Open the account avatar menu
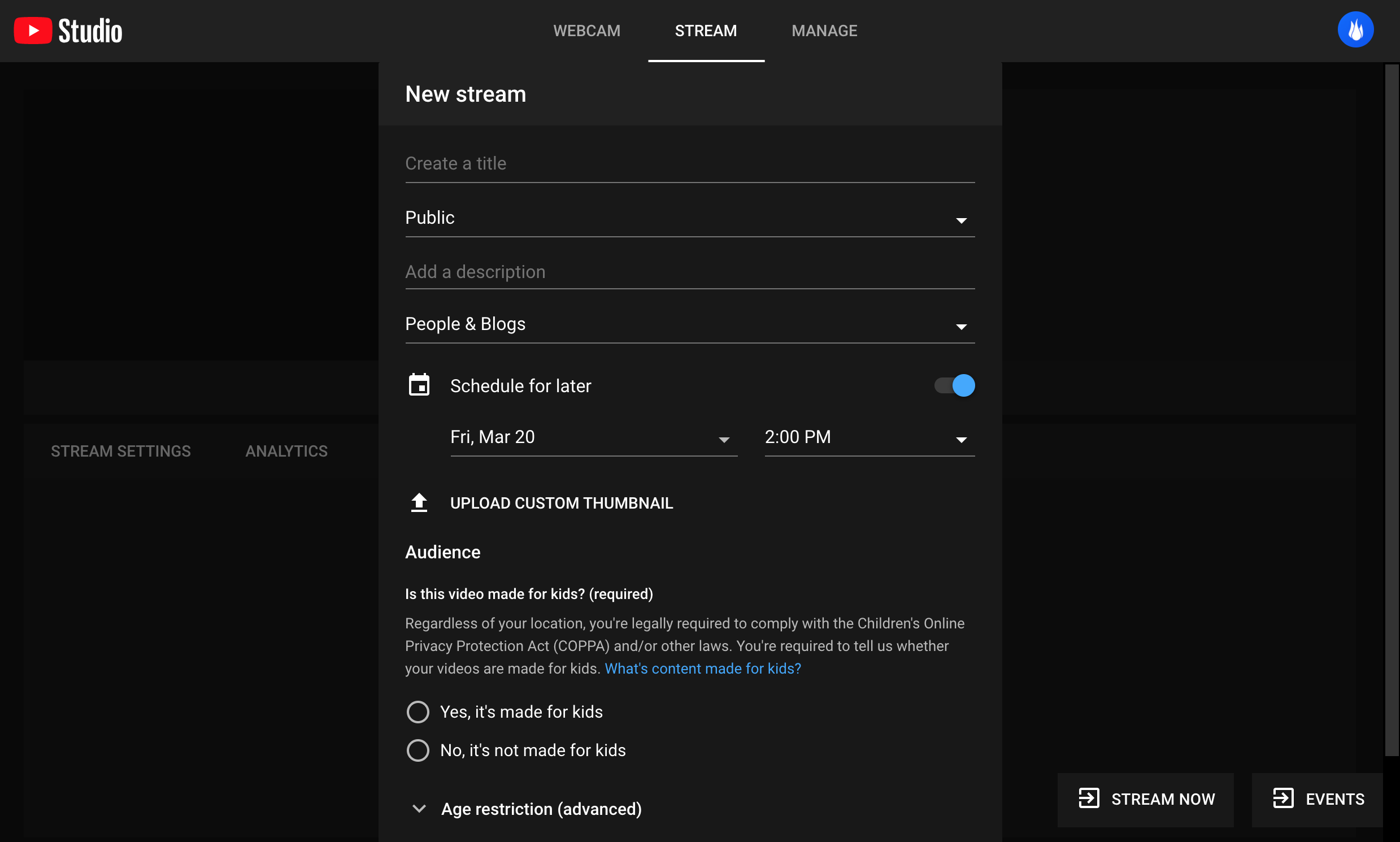1400x842 pixels. (1355, 29)
